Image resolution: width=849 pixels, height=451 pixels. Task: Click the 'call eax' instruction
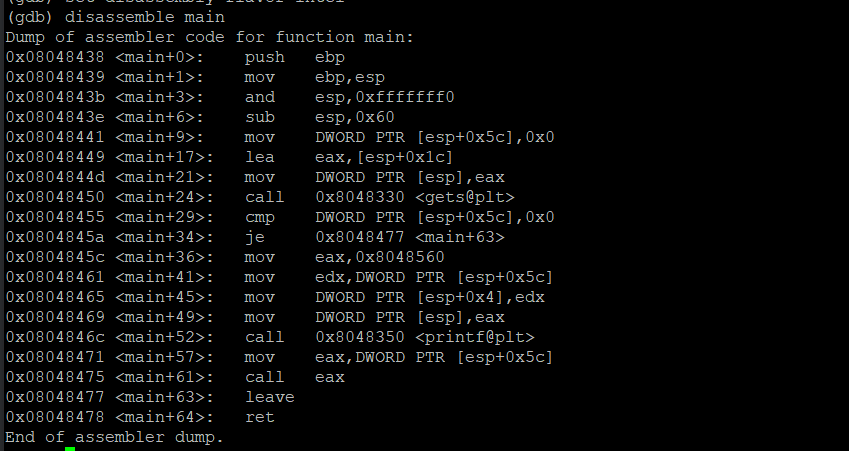click(x=294, y=377)
